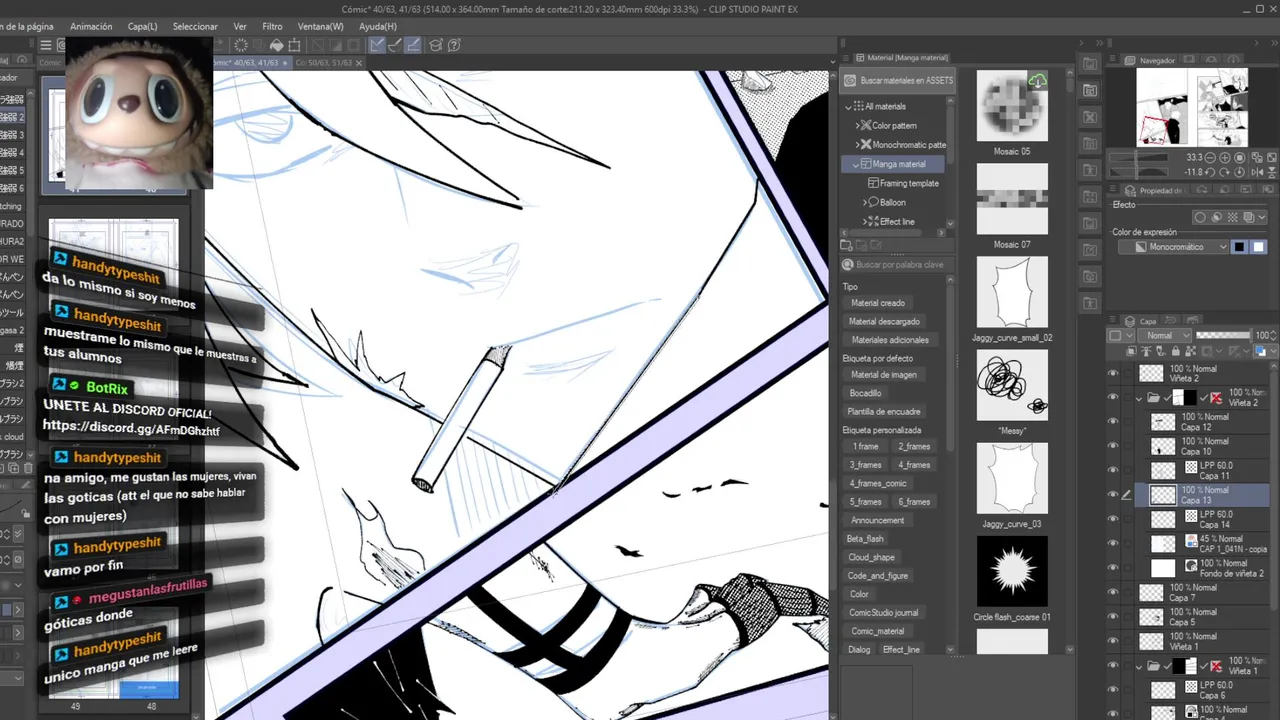This screenshot has width=1280, height=720.
Task: Zoom out in the Navegador panel
Action: coord(1210,157)
